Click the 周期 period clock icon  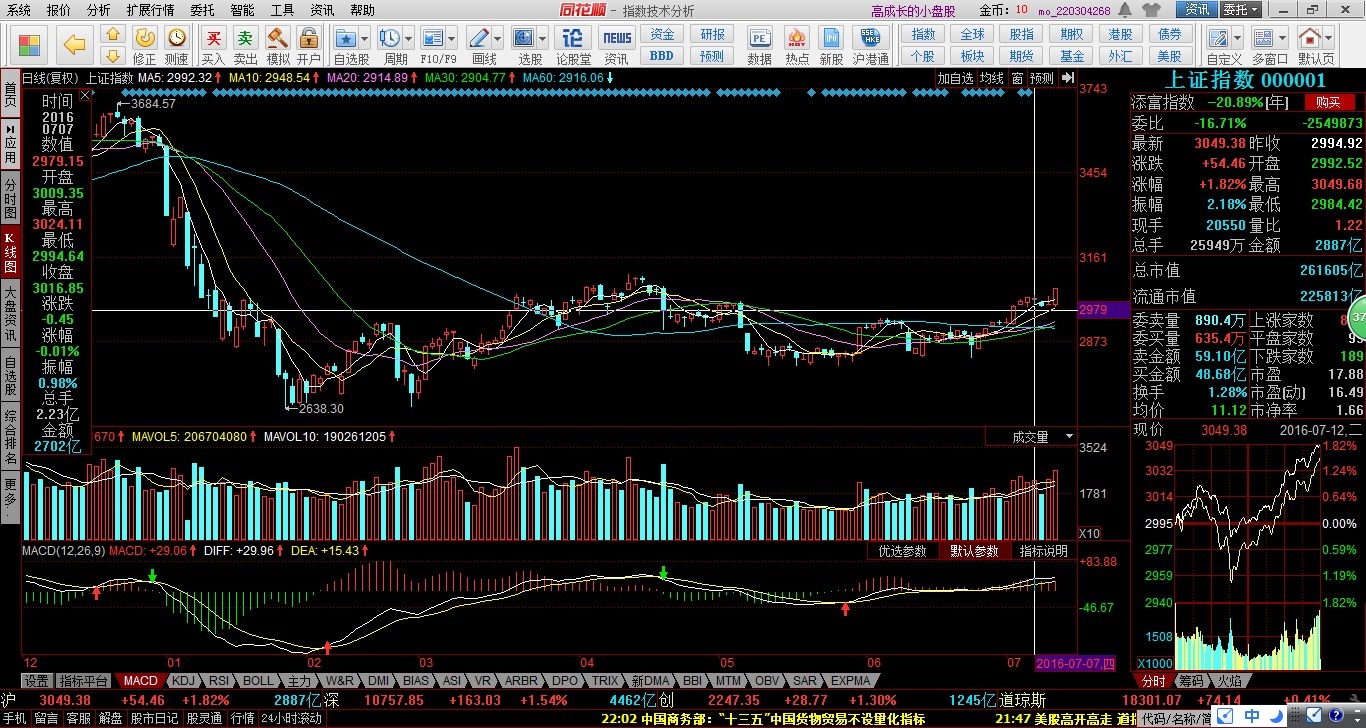click(389, 38)
